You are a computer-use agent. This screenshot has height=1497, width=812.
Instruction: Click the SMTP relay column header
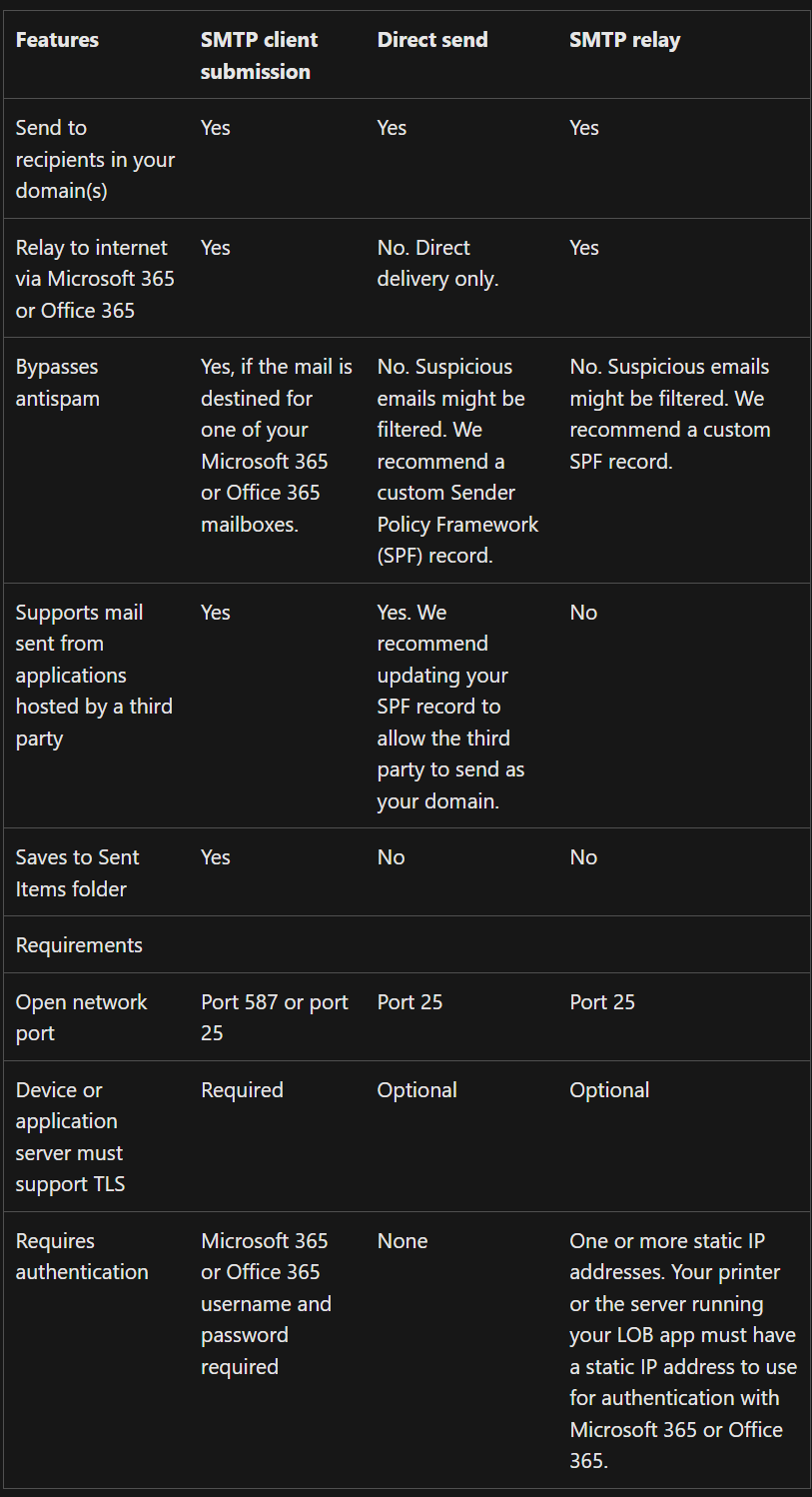[625, 40]
